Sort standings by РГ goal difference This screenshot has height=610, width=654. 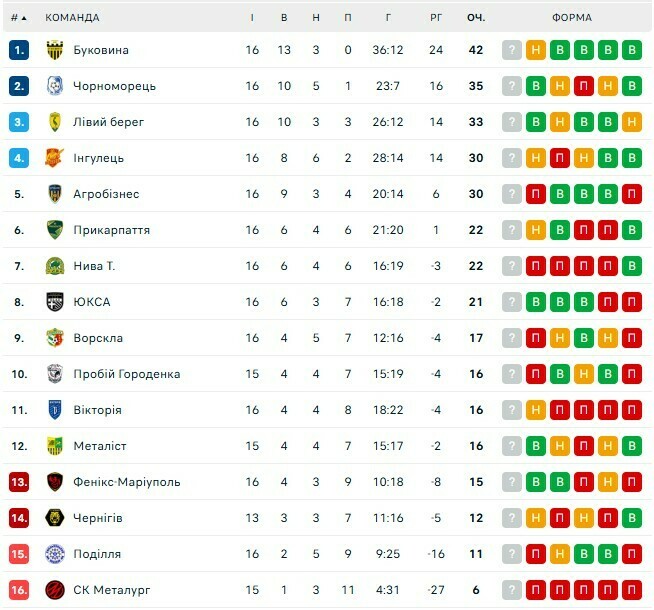436,17
